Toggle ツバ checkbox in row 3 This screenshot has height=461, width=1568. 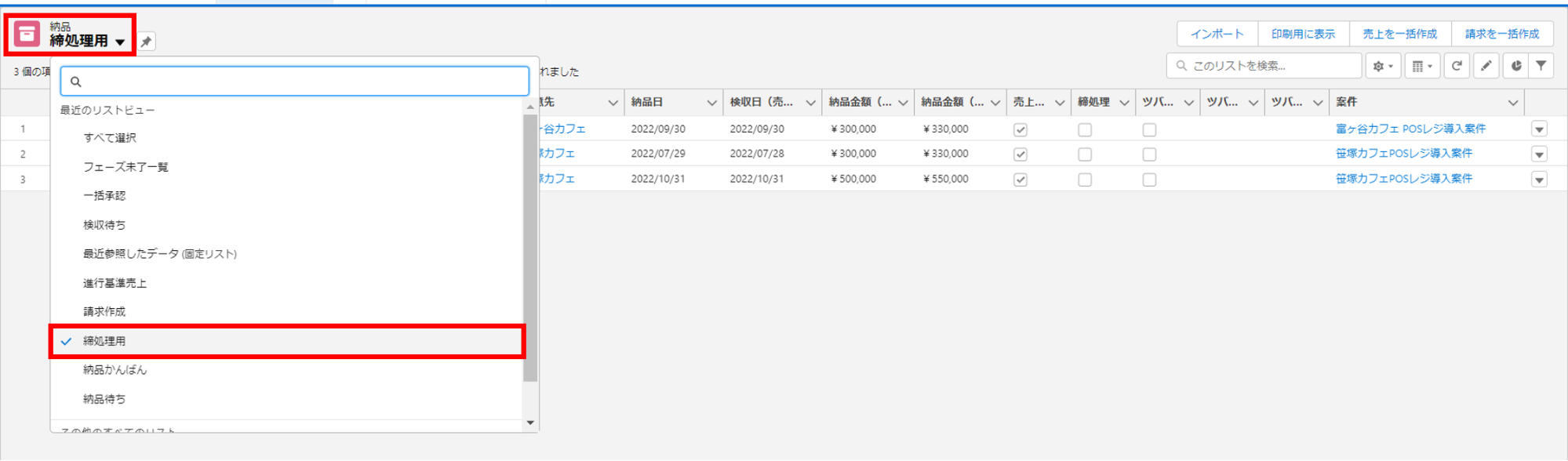coord(1149,180)
